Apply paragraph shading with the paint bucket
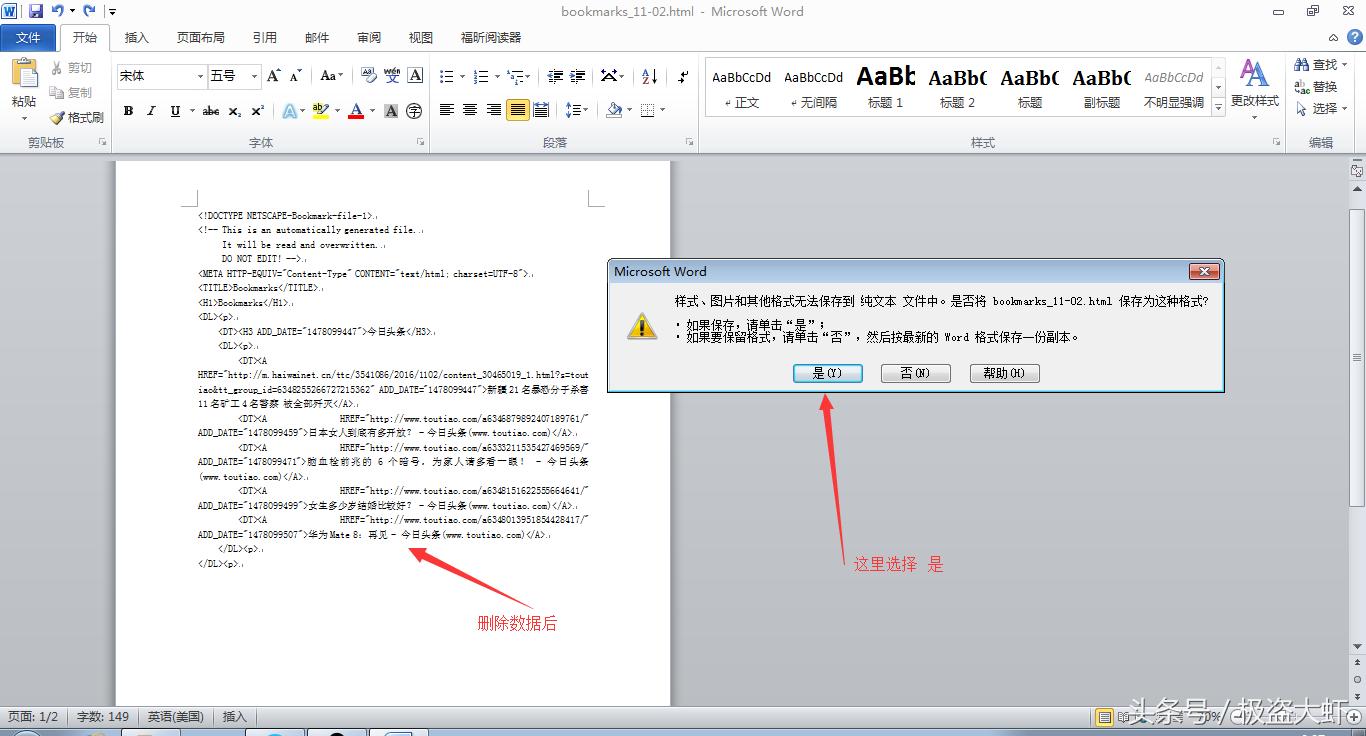 [x=614, y=110]
